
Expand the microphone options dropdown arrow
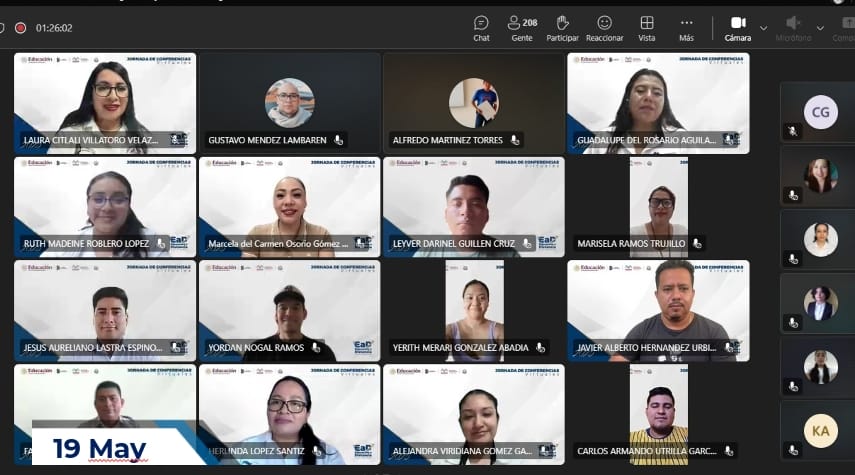pyautogui.click(x=820, y=28)
